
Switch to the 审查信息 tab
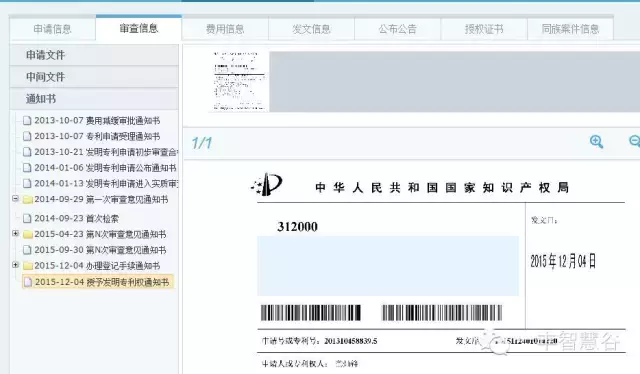(139, 28)
